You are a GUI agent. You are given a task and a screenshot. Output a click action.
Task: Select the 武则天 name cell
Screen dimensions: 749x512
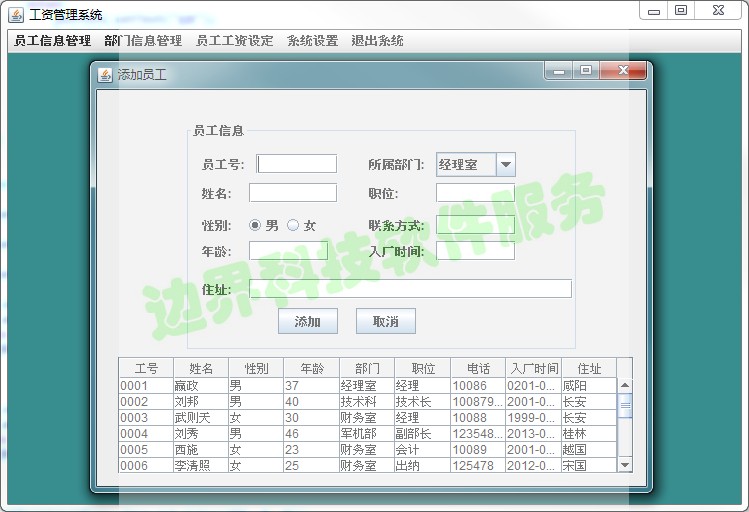pyautogui.click(x=201, y=417)
